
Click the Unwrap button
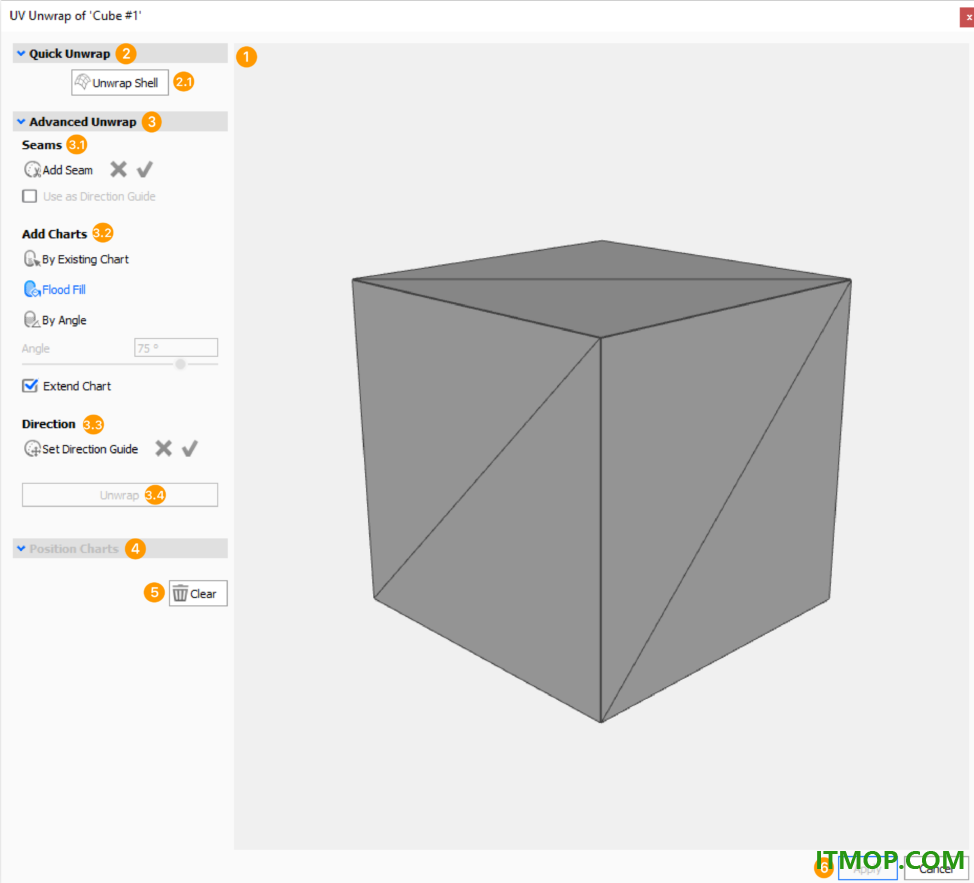click(120, 495)
